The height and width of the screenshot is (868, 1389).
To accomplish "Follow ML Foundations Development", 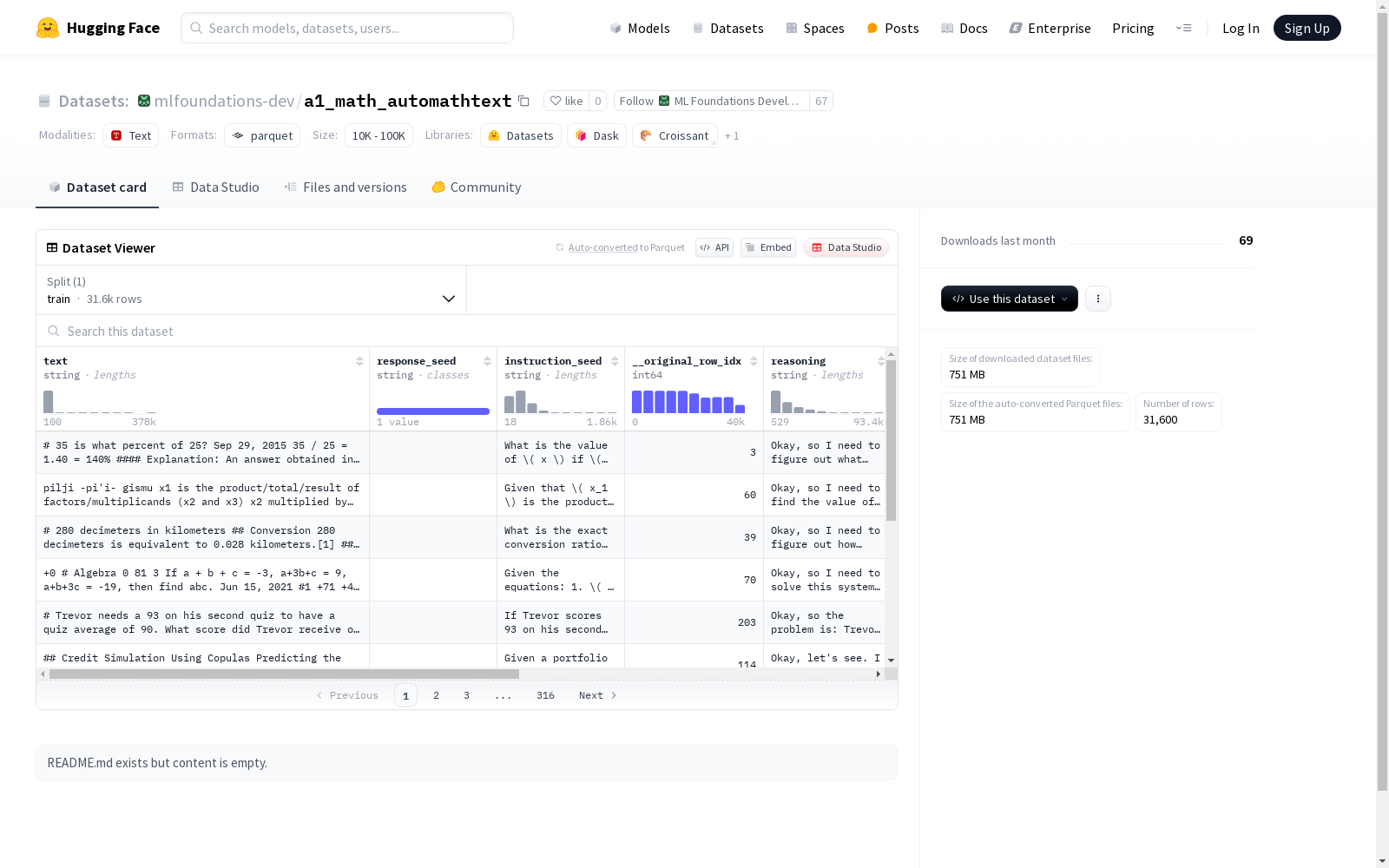I will [x=712, y=101].
